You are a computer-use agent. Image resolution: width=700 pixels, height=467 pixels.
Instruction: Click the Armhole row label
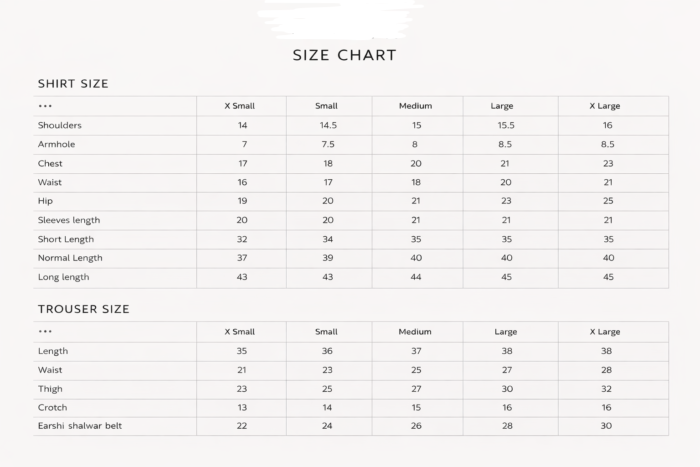point(57,144)
